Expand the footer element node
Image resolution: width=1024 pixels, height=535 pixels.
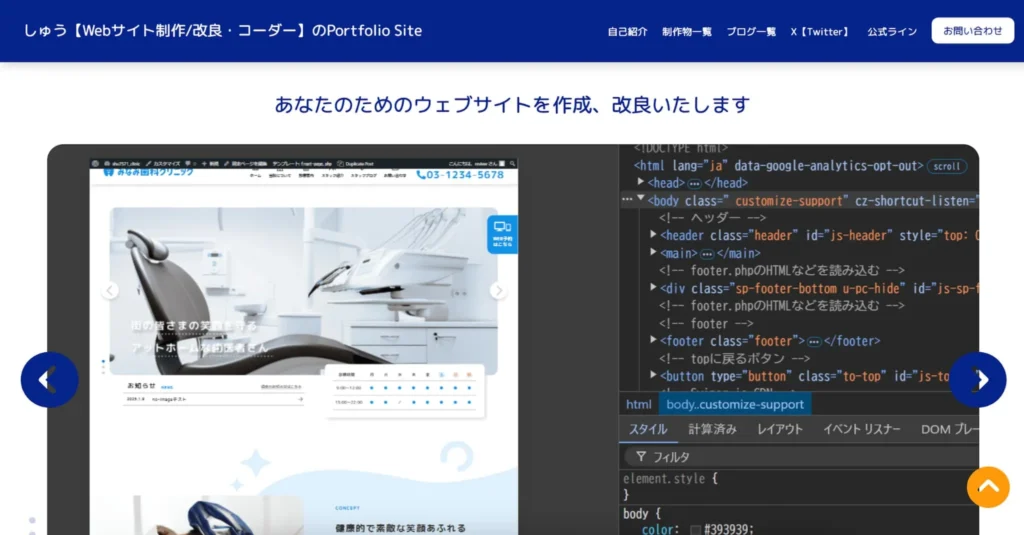point(653,341)
